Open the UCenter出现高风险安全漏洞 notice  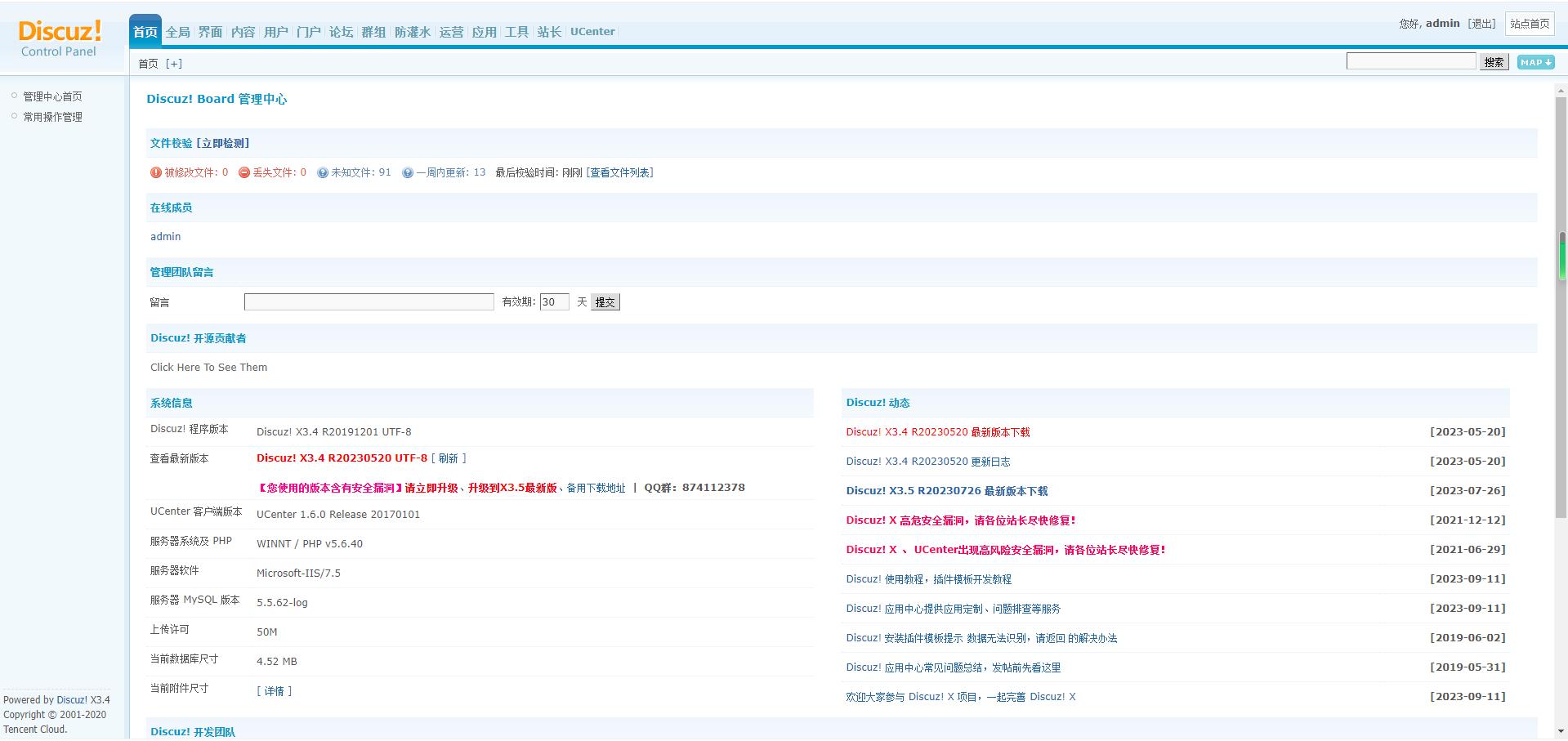coord(1006,550)
